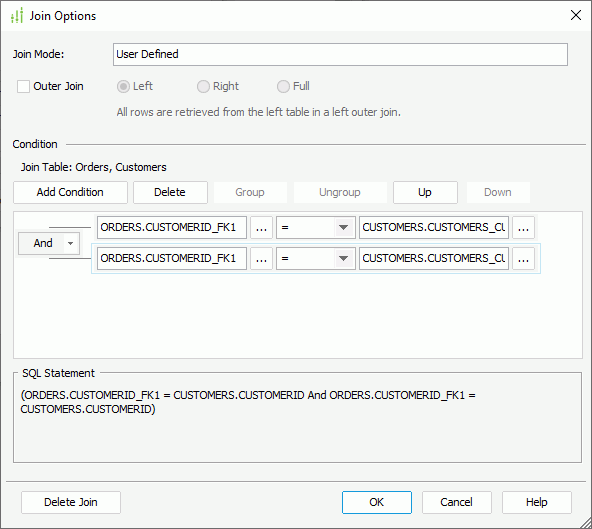The image size is (592, 529).
Task: Move condition Down
Action: pyautogui.click(x=498, y=192)
